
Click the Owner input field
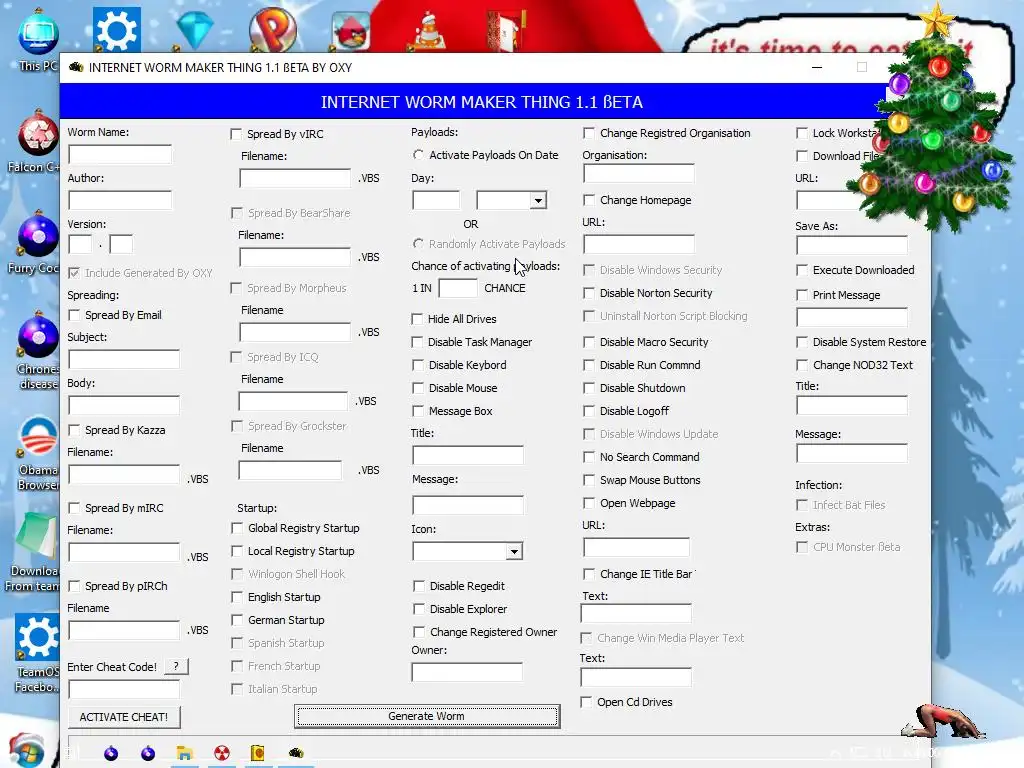467,672
